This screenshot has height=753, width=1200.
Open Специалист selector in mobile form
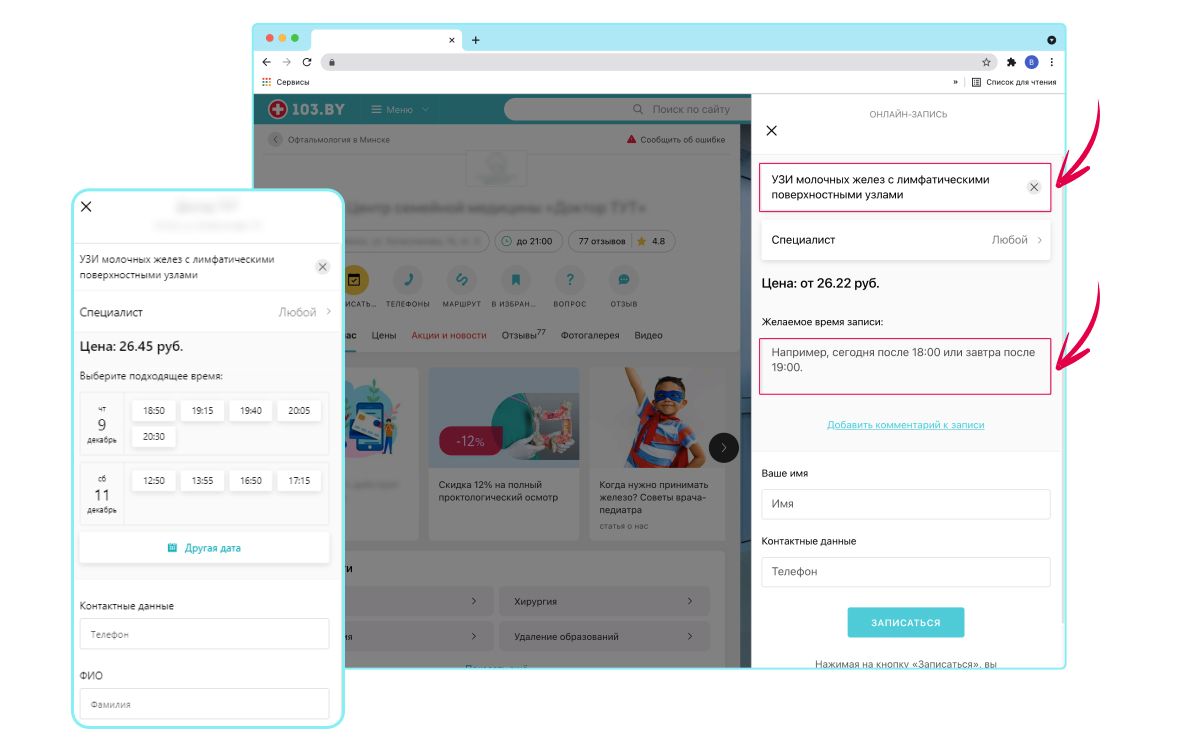[204, 312]
